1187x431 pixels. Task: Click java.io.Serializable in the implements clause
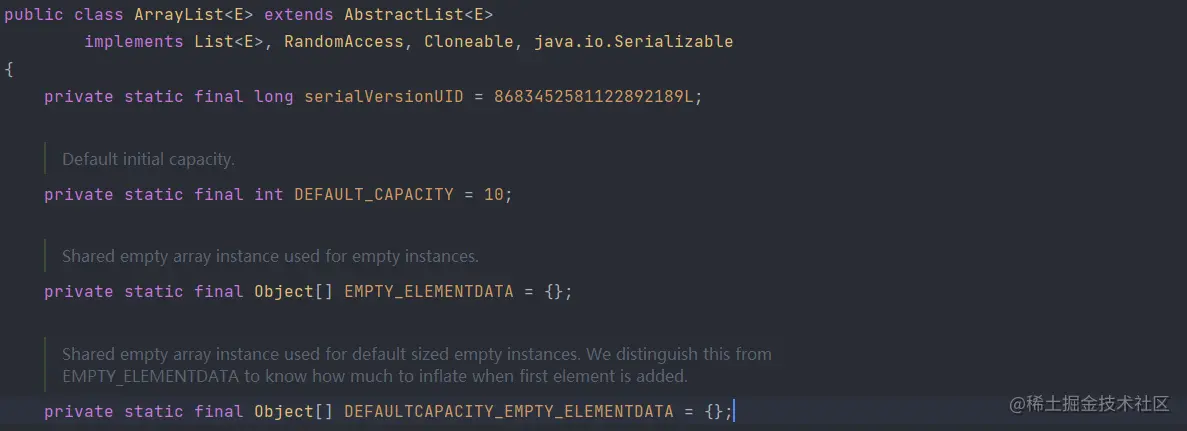tap(634, 42)
